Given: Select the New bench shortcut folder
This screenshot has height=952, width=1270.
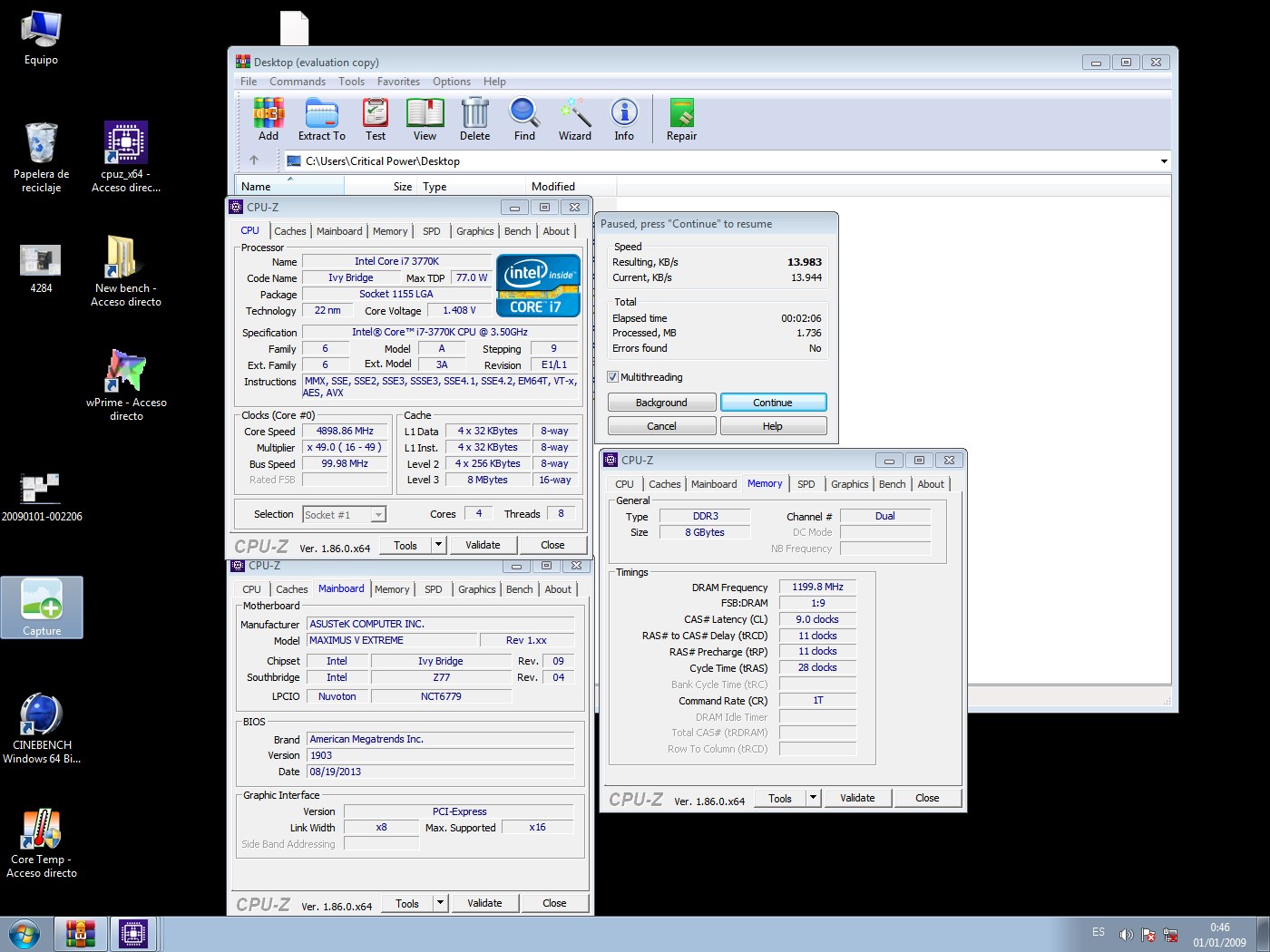Looking at the screenshot, I should (x=126, y=271).
